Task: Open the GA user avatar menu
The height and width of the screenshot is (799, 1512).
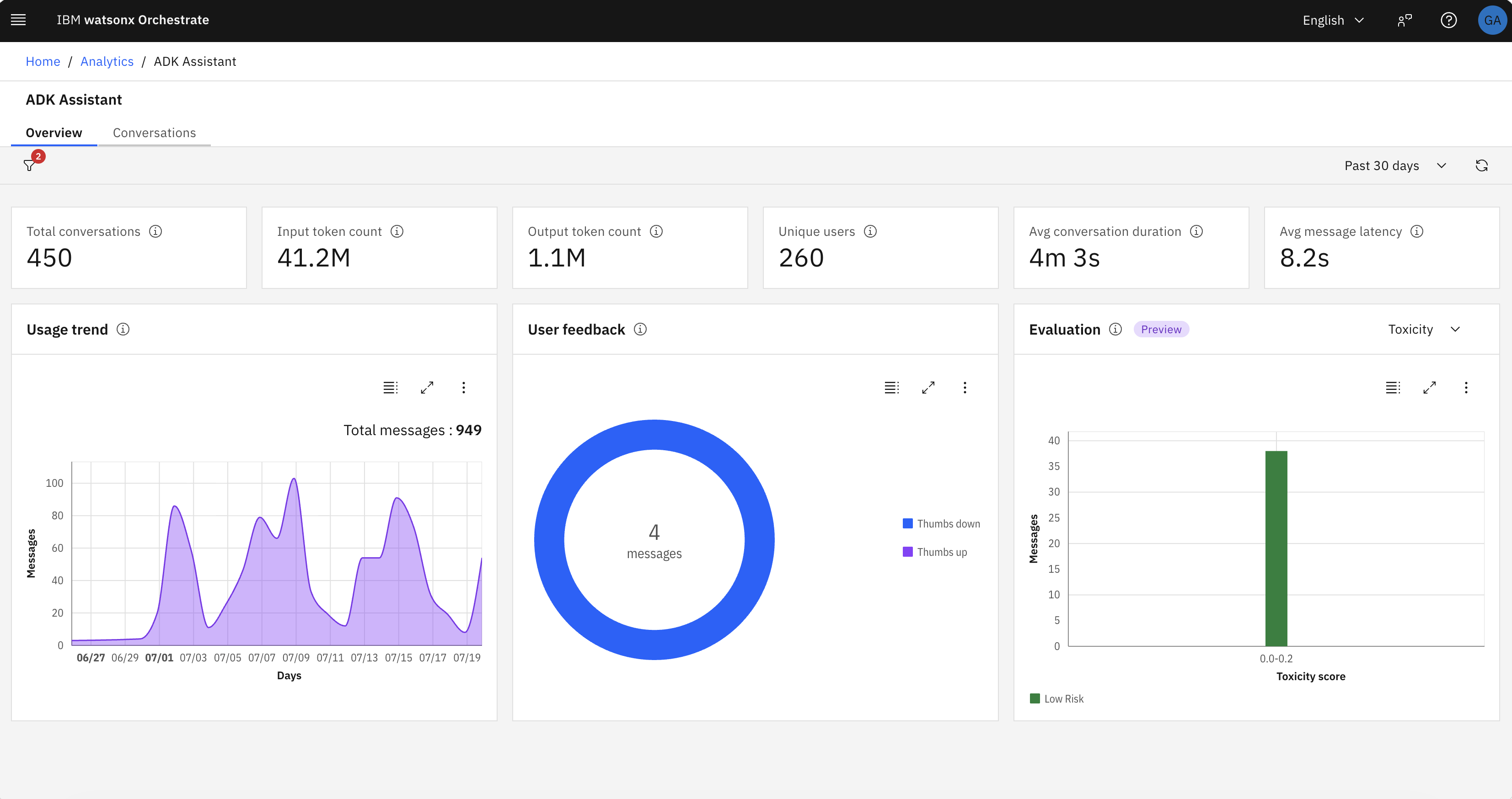Action: coord(1492,21)
